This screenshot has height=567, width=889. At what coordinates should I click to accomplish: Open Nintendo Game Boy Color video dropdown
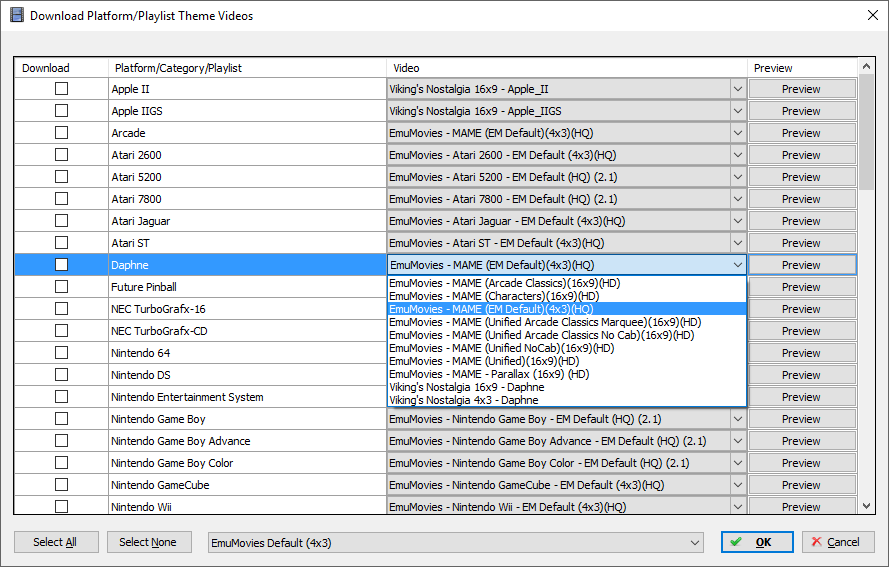click(738, 463)
